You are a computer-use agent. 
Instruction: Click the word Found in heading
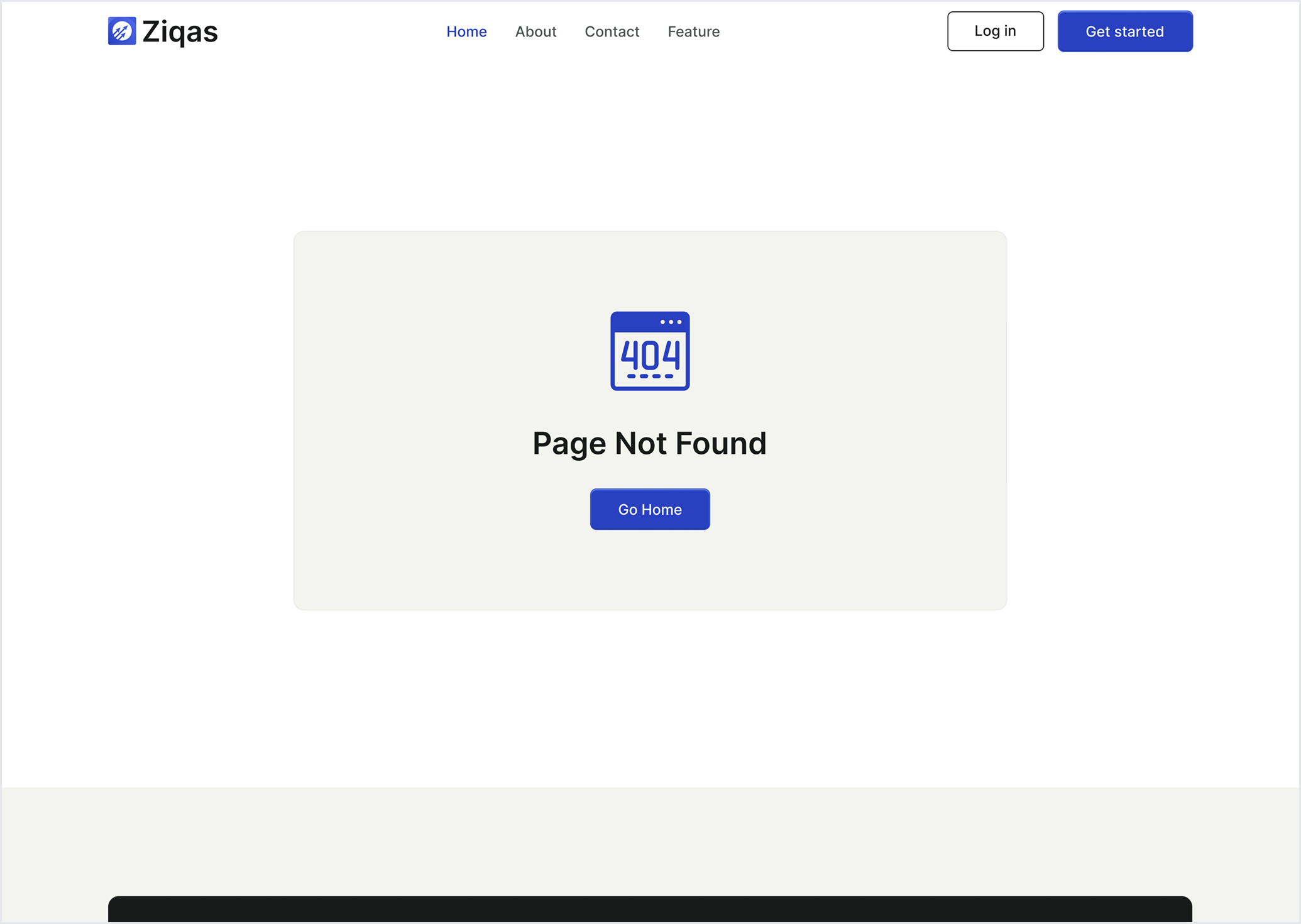(721, 443)
